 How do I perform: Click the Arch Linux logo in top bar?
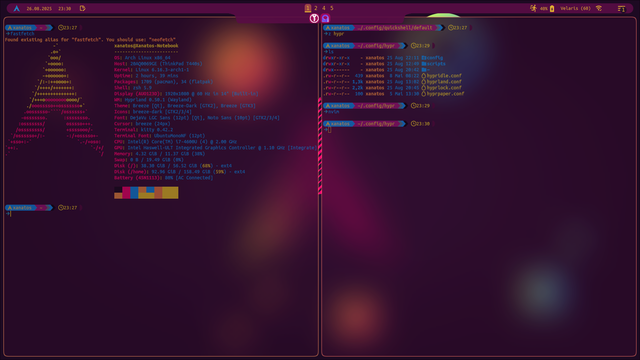coord(17,8)
